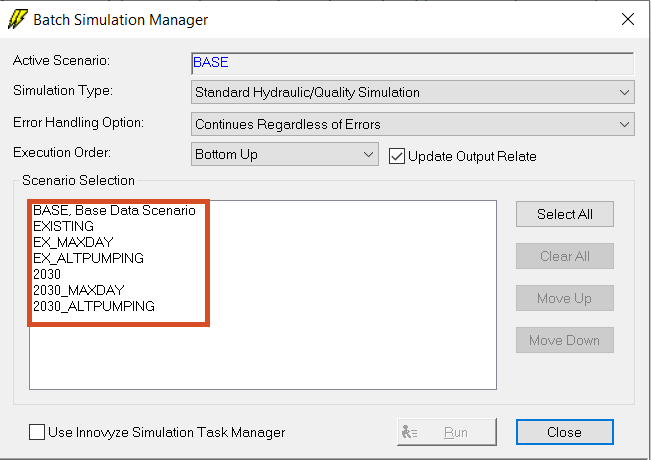Screen dimensions: 651x460
Task: Select the 2030 scenario
Action: coord(47,274)
